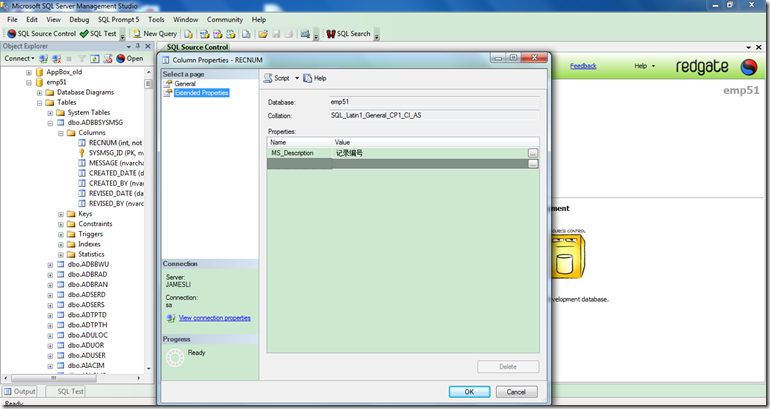Screen dimensions: 770x409
Task: Click empty new property name cell
Action: tap(300, 164)
